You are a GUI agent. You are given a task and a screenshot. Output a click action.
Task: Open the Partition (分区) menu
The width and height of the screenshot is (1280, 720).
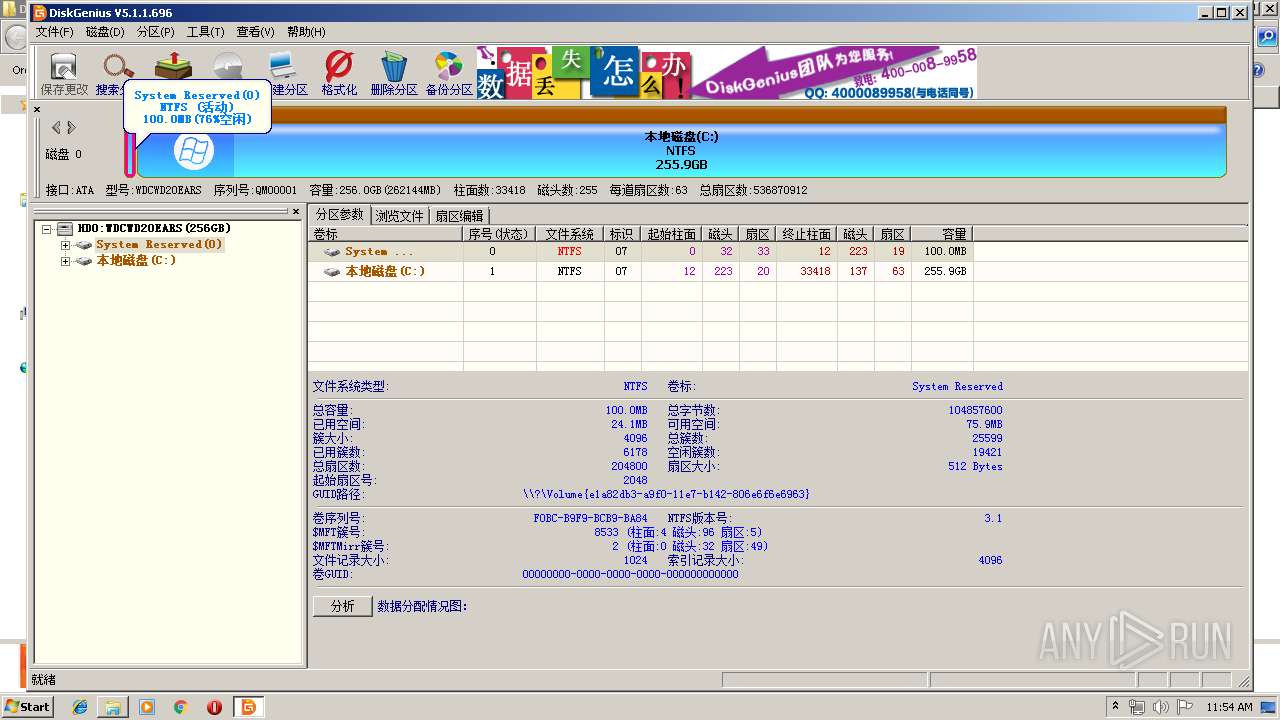(x=155, y=32)
